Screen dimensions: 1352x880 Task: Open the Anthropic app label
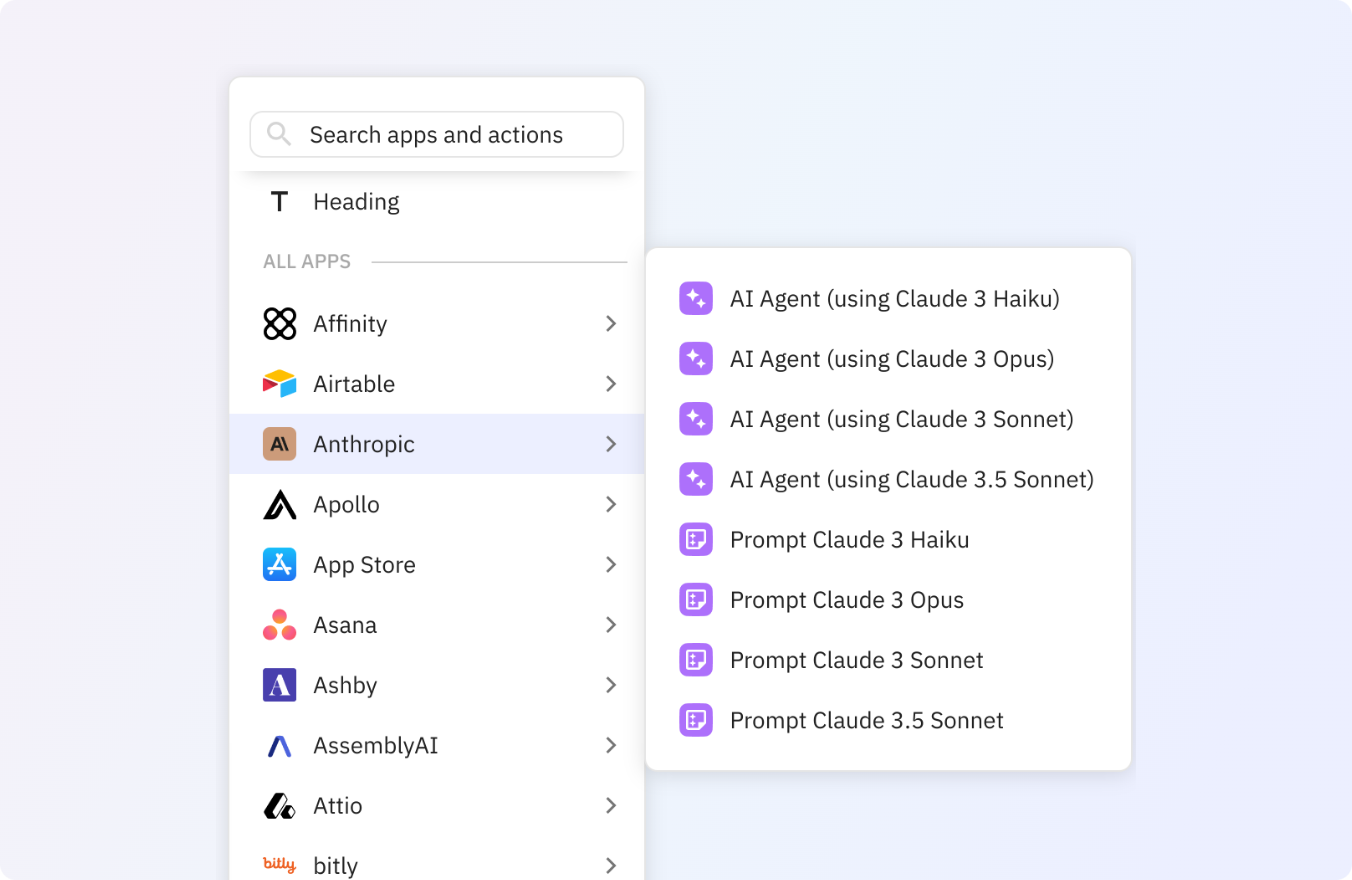364,445
